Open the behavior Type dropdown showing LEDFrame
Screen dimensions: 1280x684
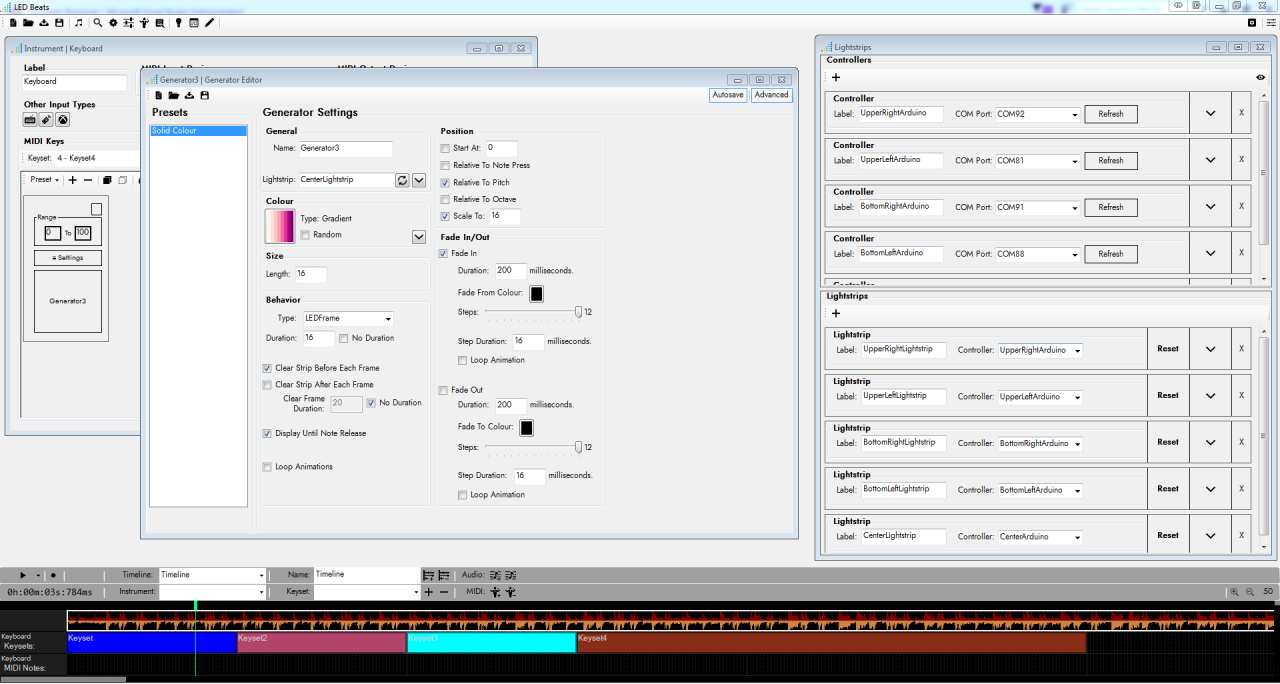pos(347,318)
